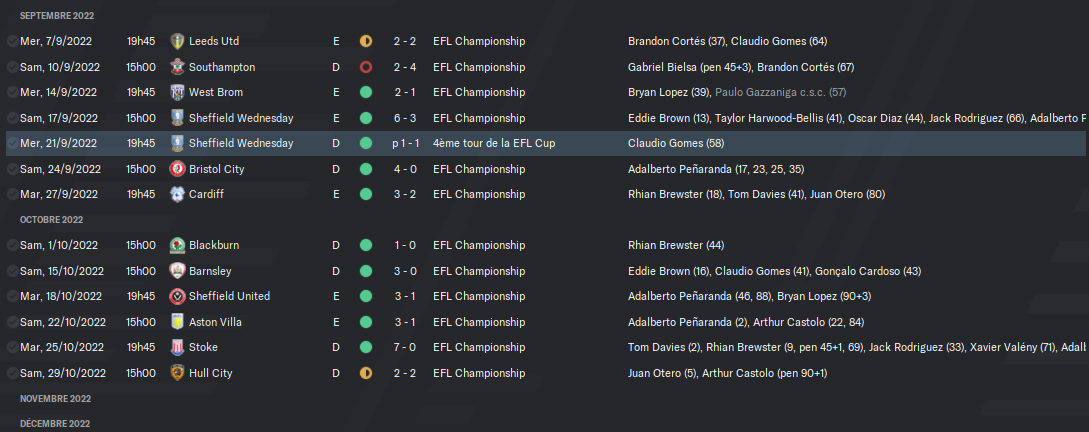
Task: Open the 6 - 3 Sheffield Wednesday result
Action: pyautogui.click(x=405, y=118)
